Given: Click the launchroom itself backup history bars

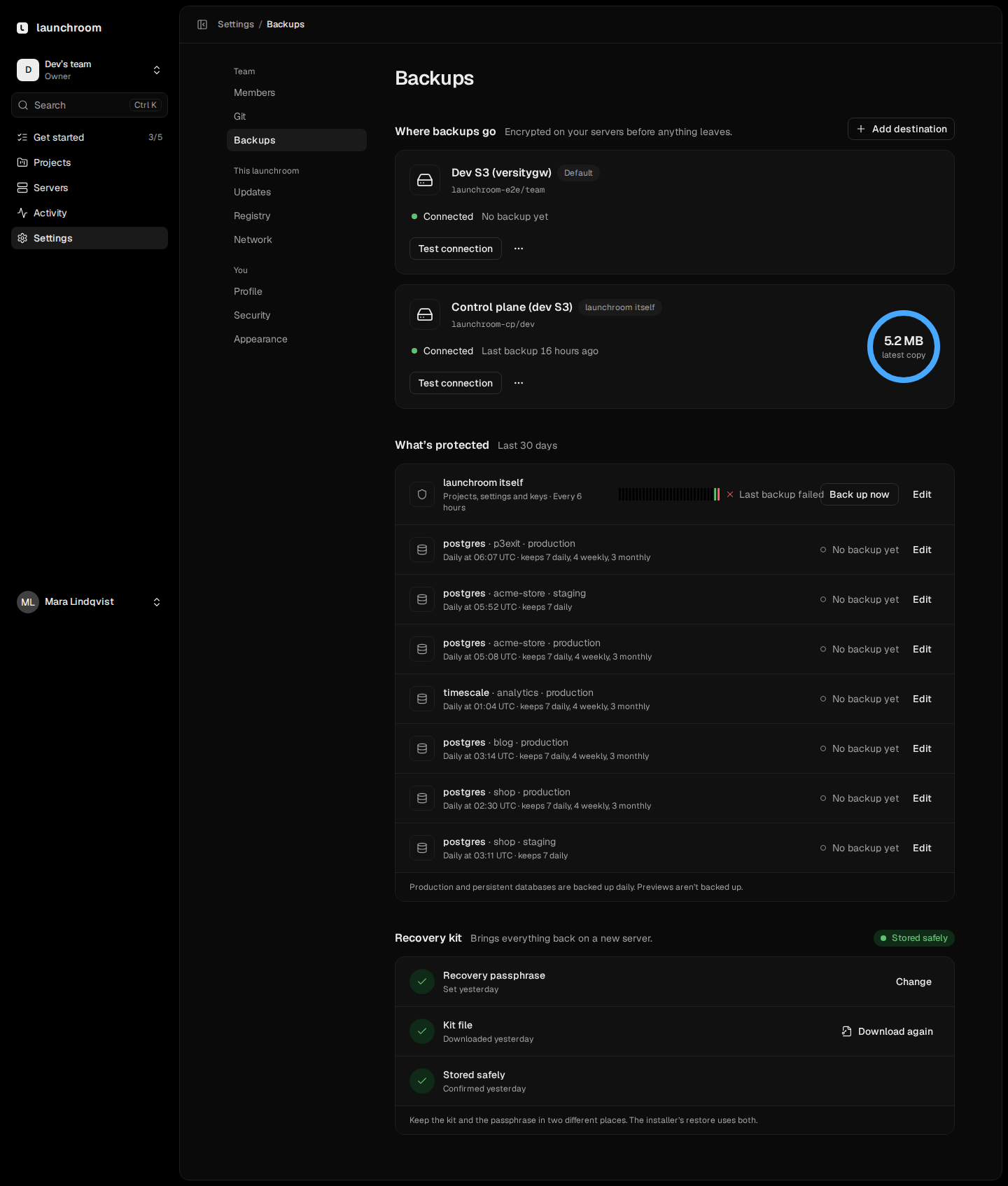Looking at the screenshot, I should pyautogui.click(x=669, y=494).
